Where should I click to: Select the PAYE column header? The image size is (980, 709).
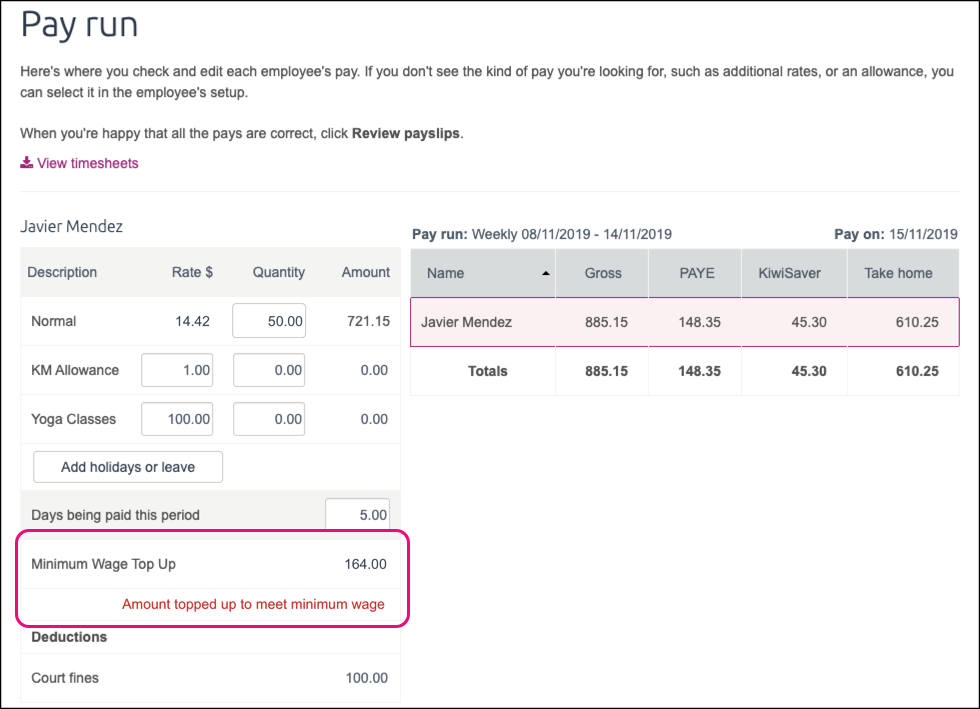point(696,273)
